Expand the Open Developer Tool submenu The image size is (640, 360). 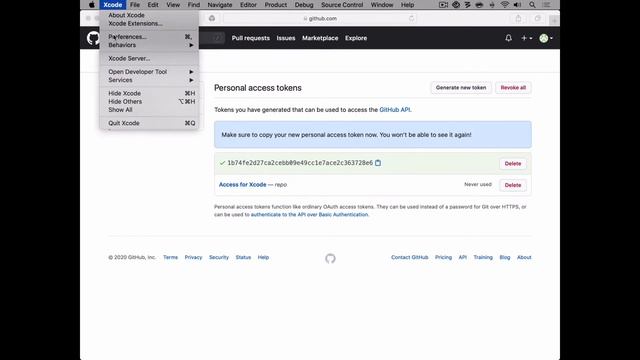(149, 72)
